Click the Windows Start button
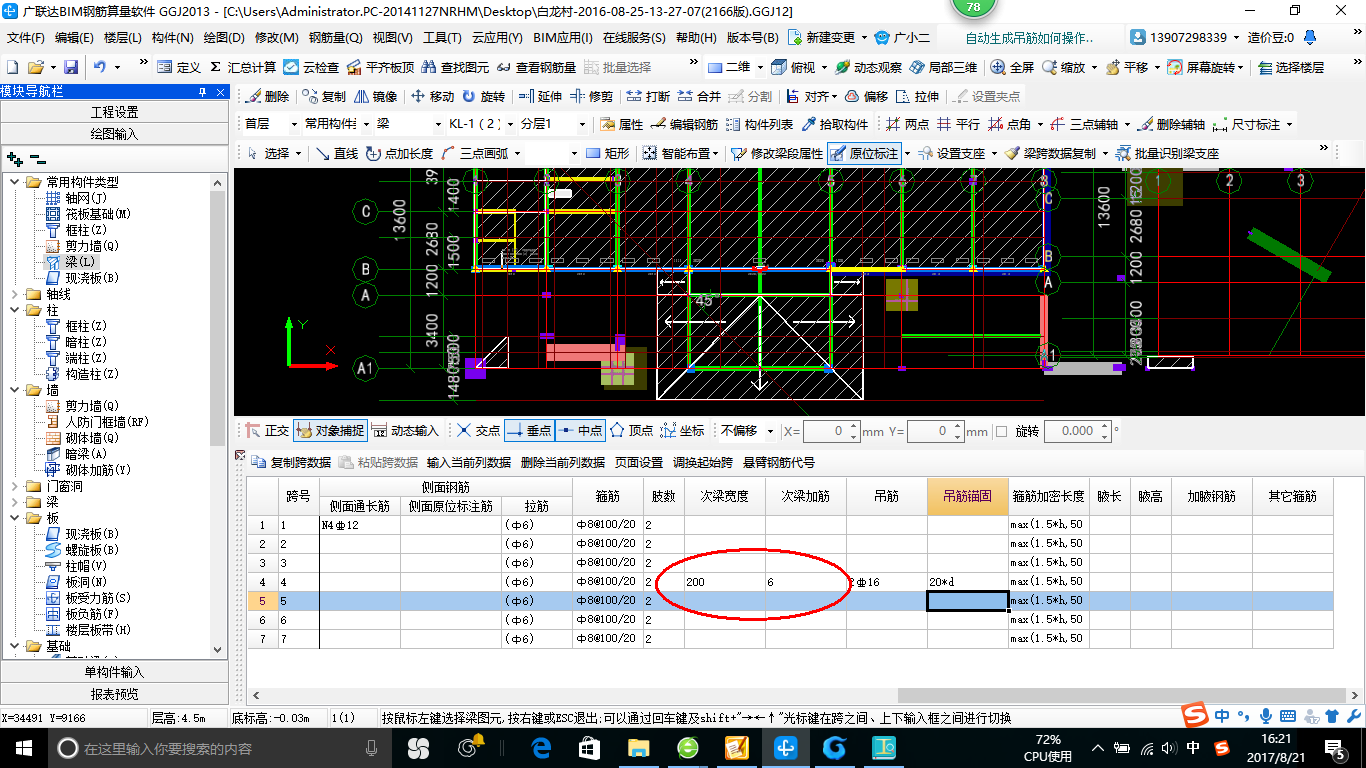The width and height of the screenshot is (1366, 768). [22, 748]
